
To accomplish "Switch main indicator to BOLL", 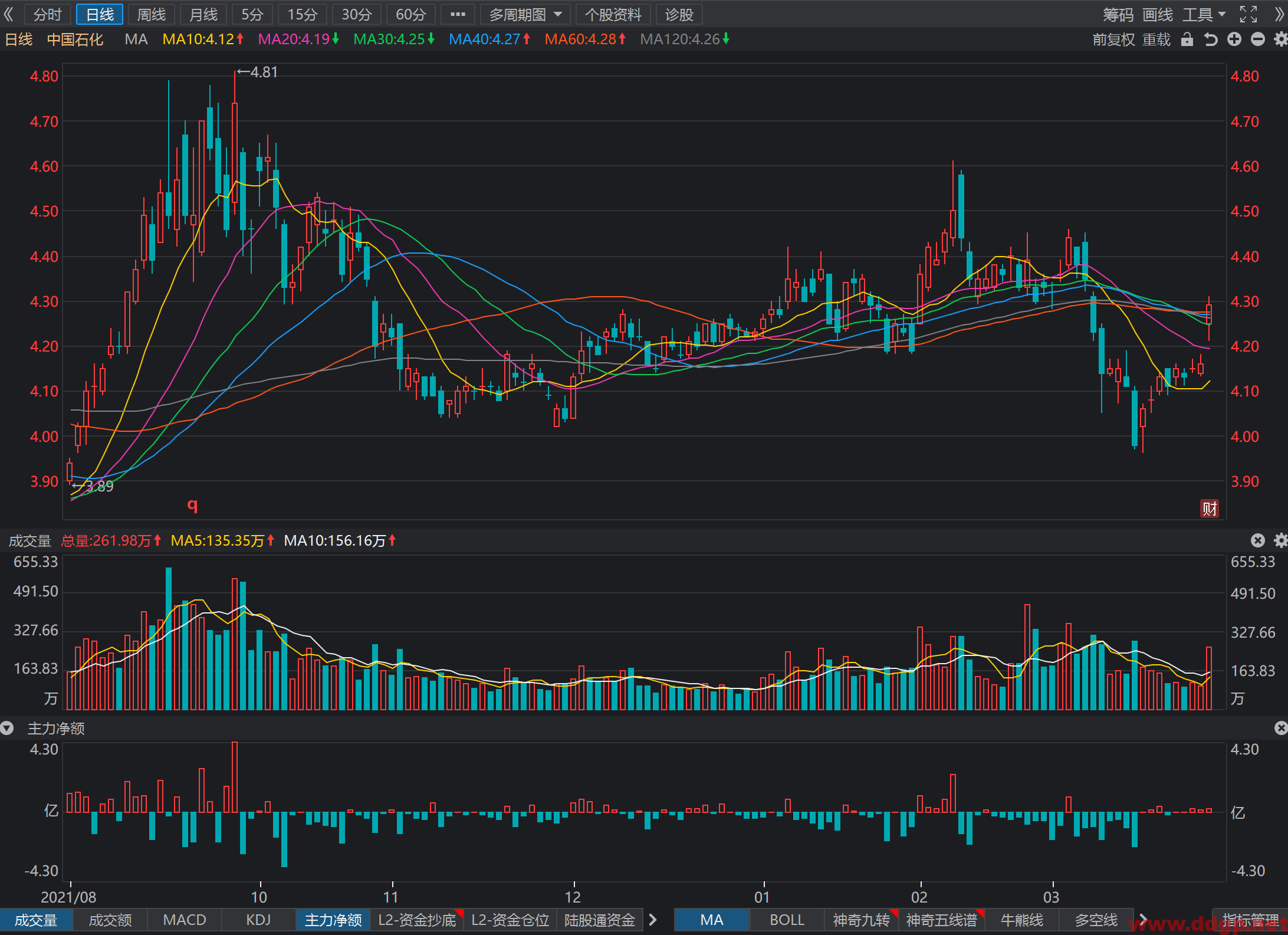I will point(787,920).
